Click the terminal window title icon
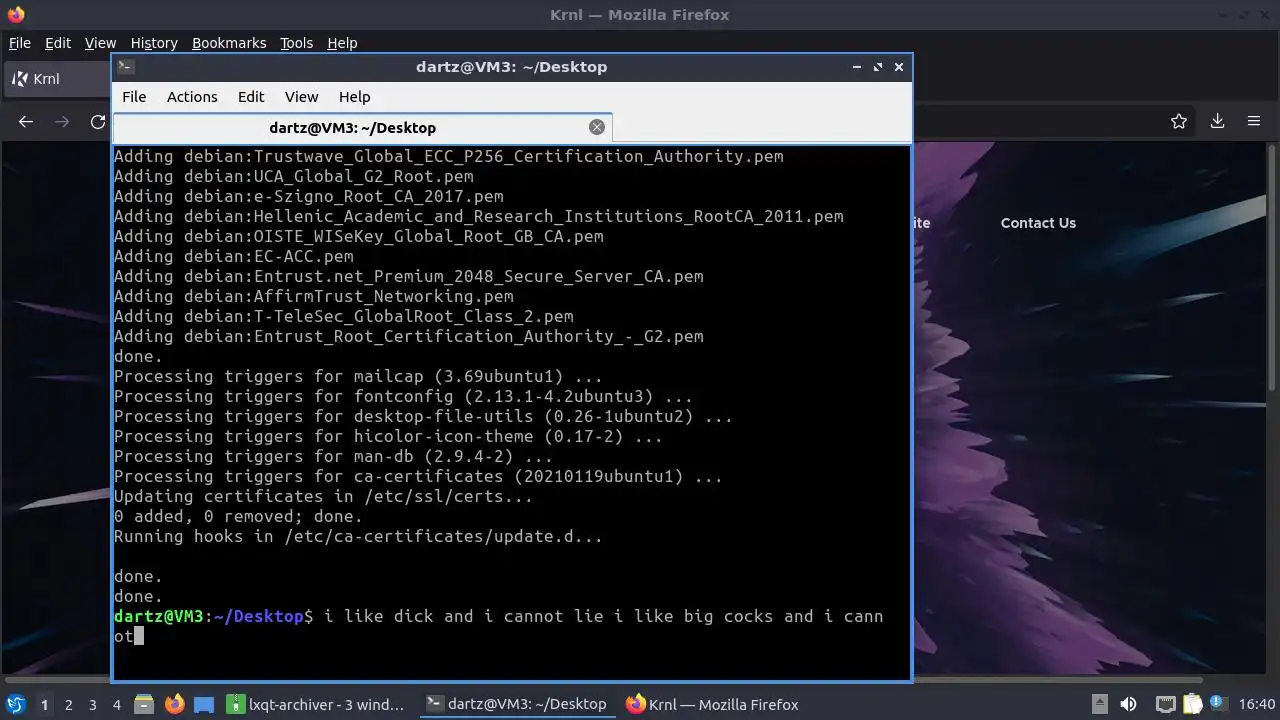Screen dimensions: 1280x720 125,67
